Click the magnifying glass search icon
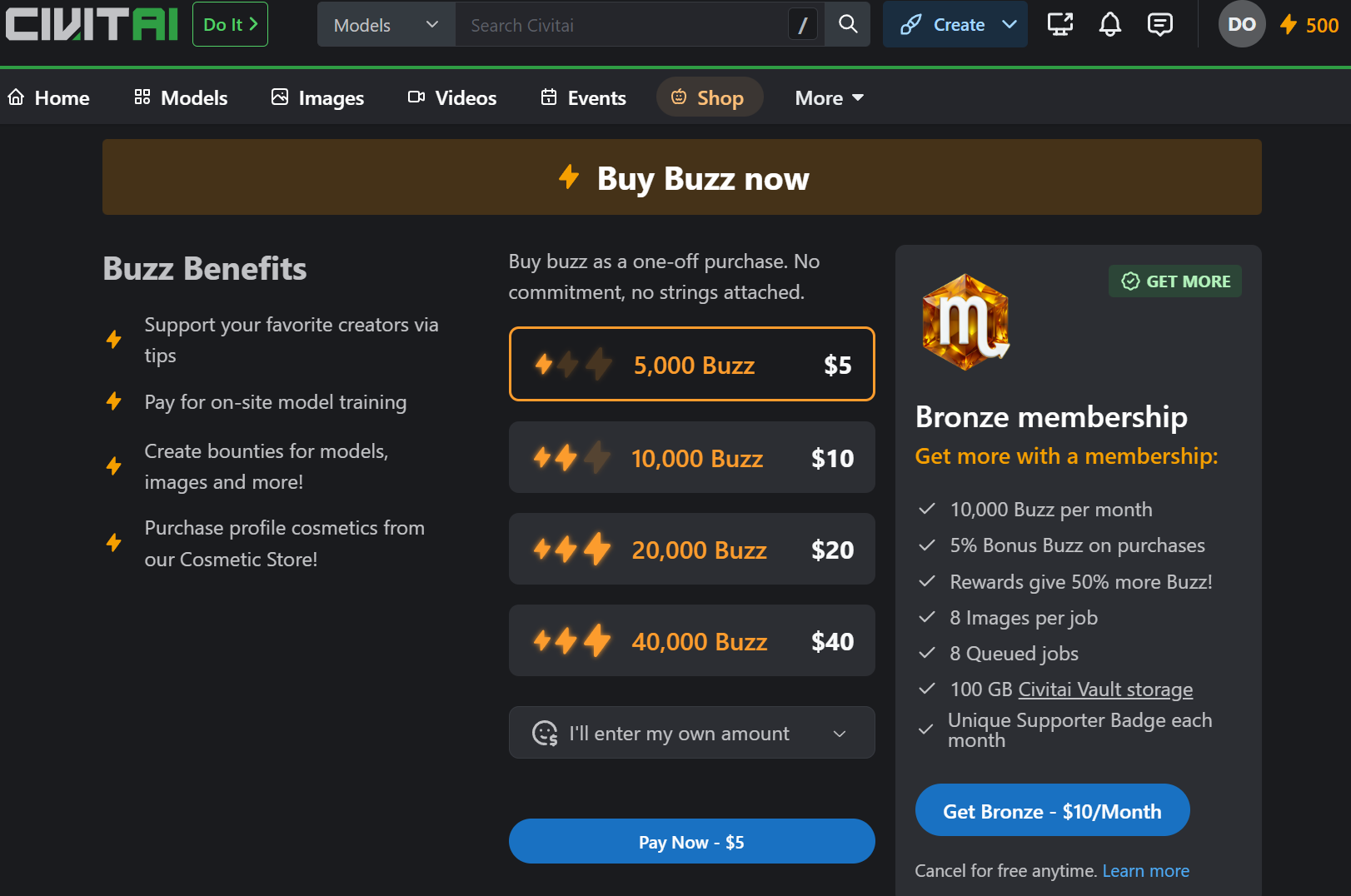This screenshot has height=896, width=1351. pos(848,24)
